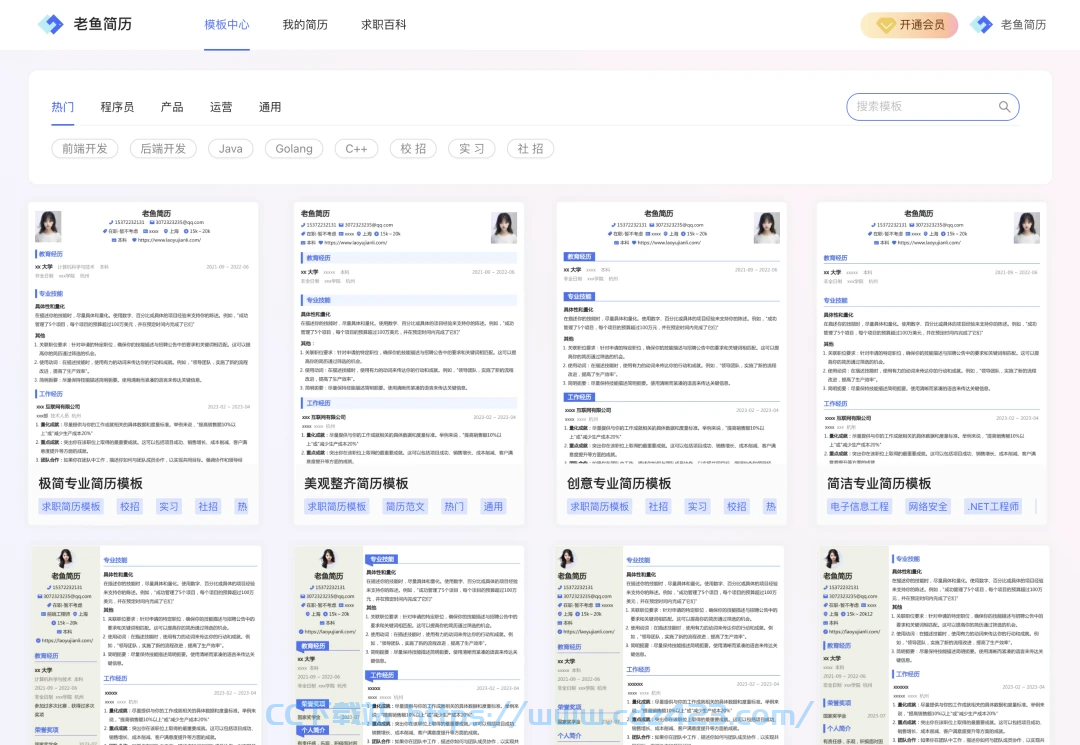Filter templates by Golang tag
Image resolution: width=1080 pixels, height=745 pixels.
pyautogui.click(x=294, y=149)
